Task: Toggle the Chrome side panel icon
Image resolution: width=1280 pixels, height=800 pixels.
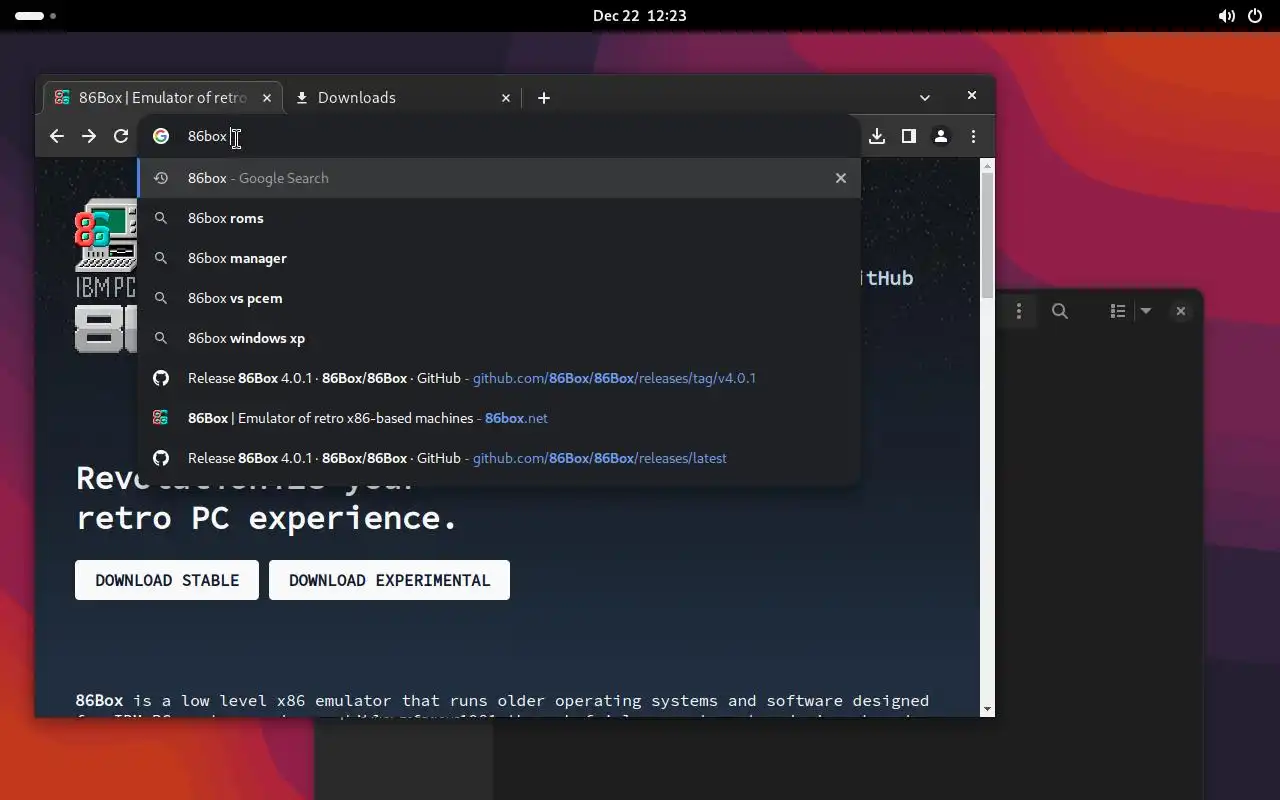Action: tap(909, 136)
